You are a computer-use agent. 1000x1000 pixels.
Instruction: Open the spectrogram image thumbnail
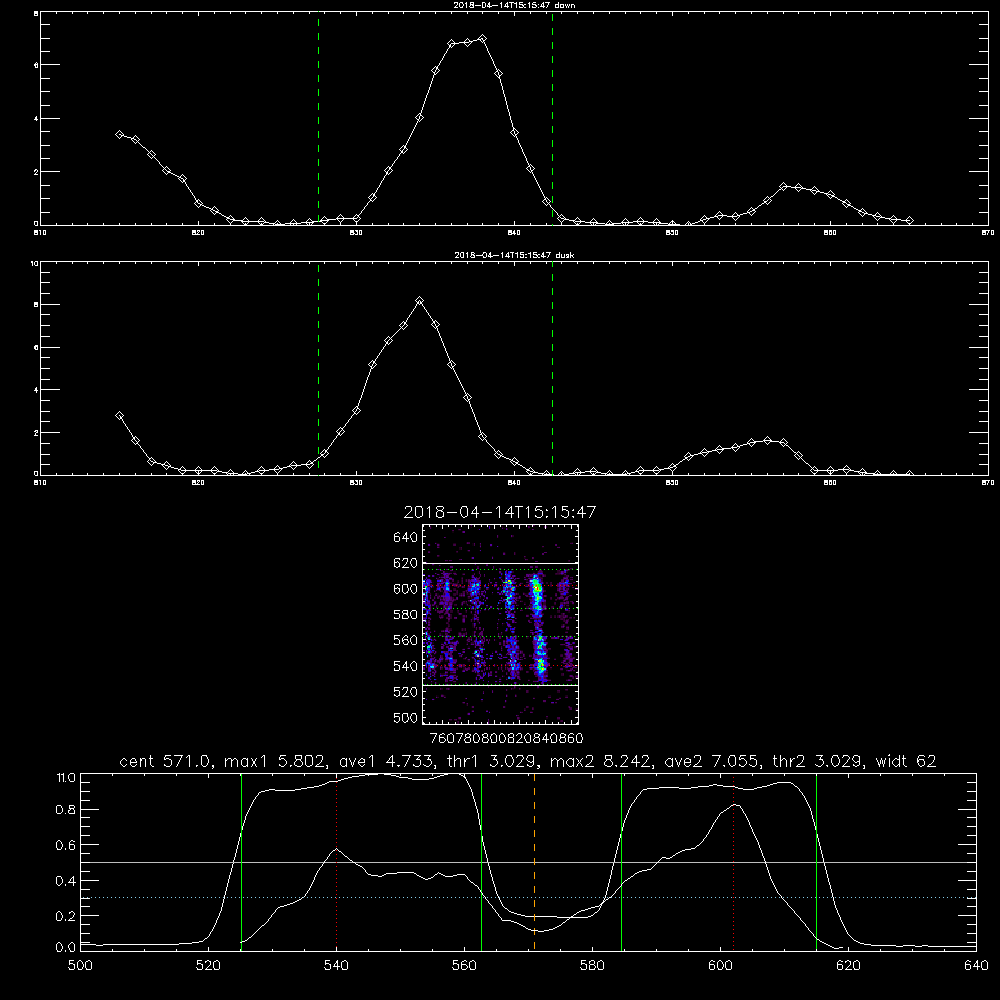[500, 624]
